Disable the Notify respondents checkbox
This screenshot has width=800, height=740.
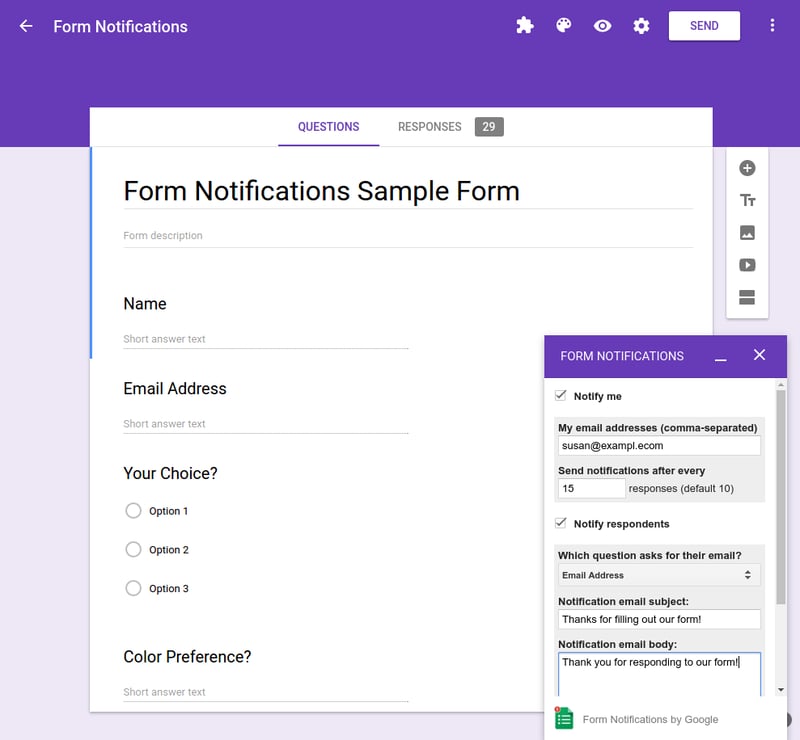[x=560, y=523]
